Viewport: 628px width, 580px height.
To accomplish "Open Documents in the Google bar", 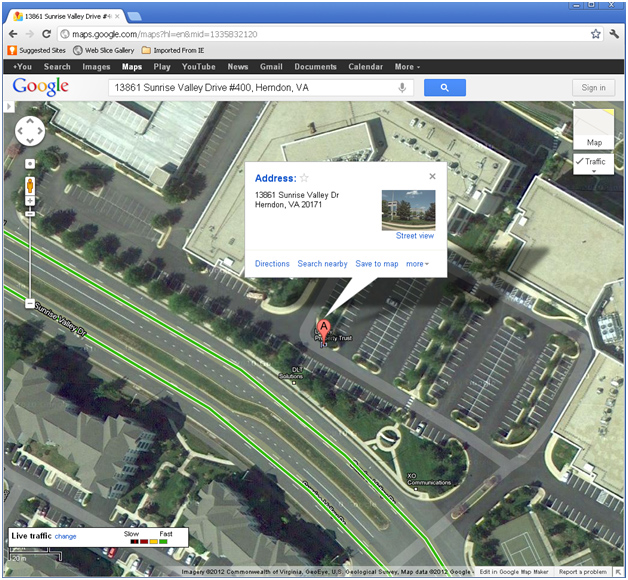I will (x=315, y=67).
